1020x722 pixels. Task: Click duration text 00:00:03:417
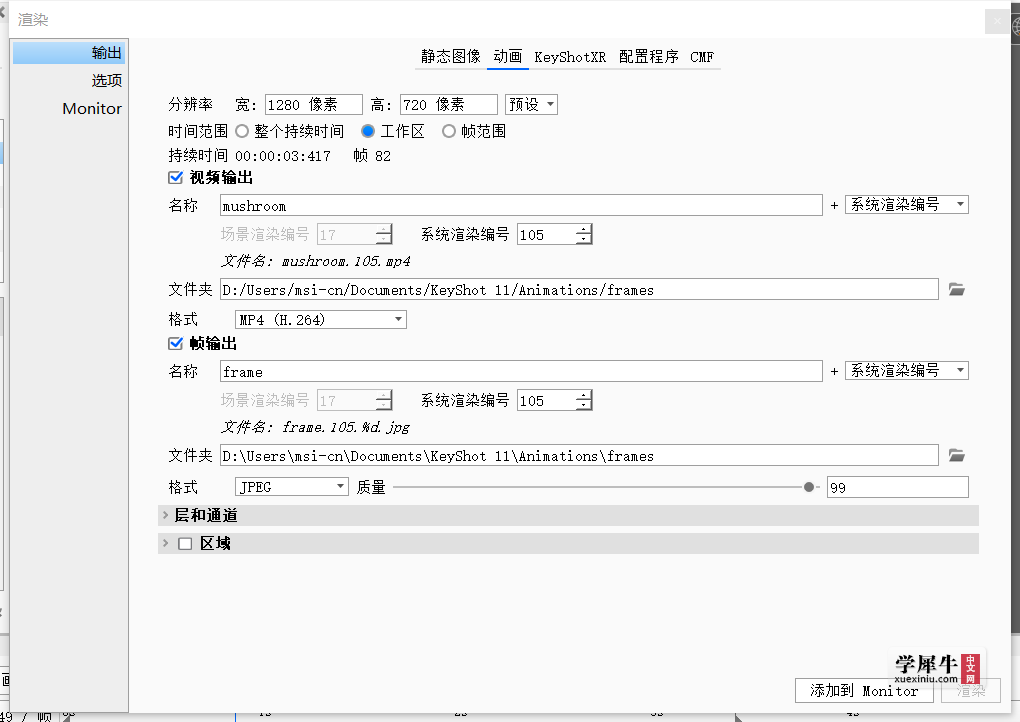283,156
